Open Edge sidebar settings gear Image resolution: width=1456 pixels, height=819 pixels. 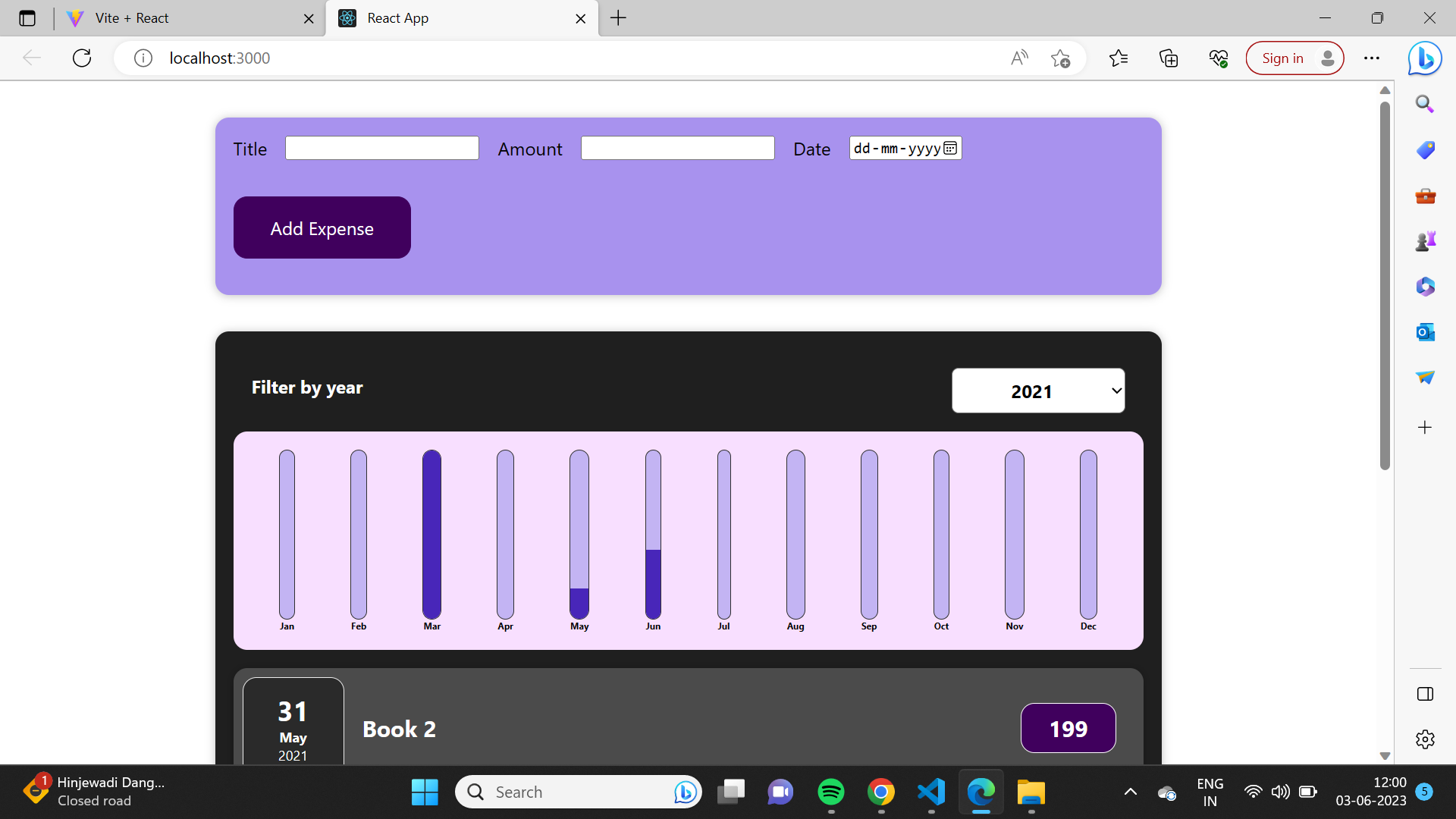[x=1425, y=739]
